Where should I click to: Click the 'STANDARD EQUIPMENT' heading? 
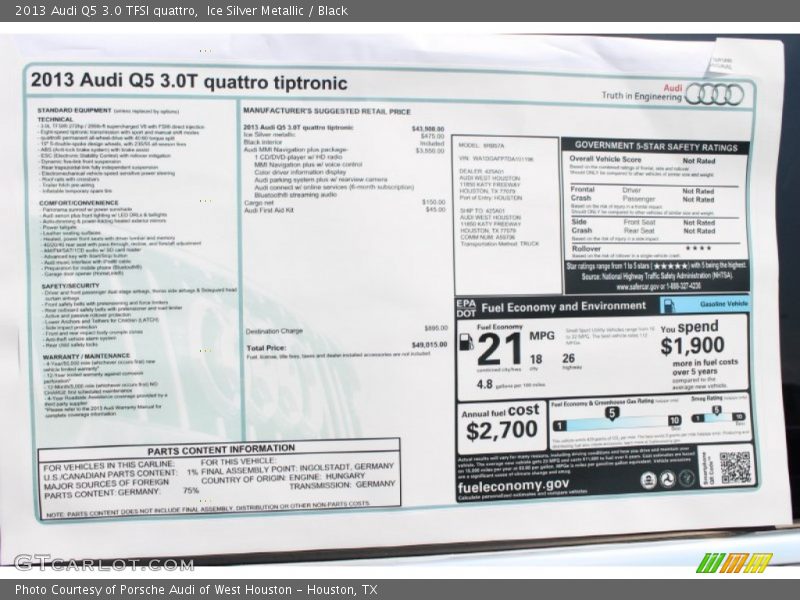pos(74,110)
